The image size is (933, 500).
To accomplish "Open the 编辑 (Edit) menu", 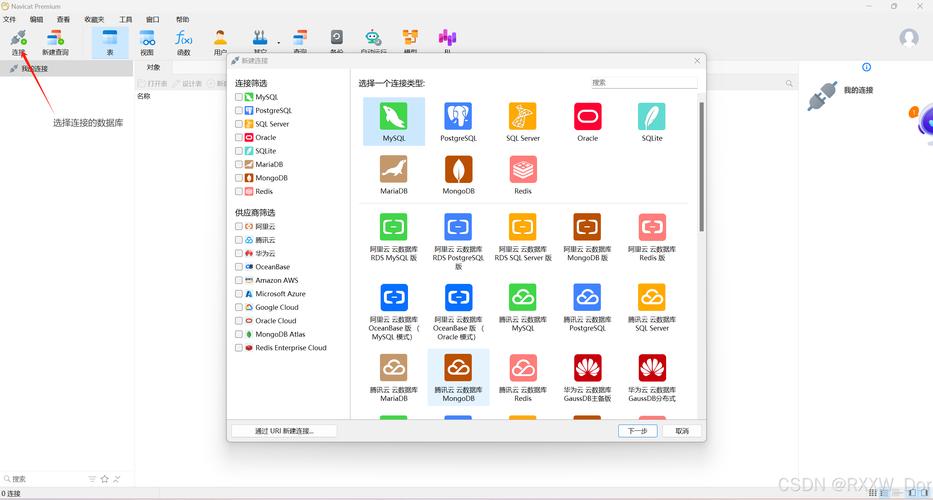I will tap(36, 20).
